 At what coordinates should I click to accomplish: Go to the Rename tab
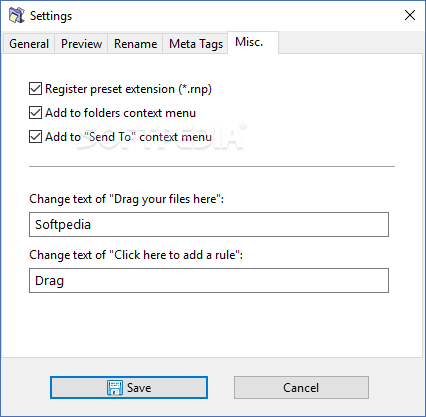[135, 44]
